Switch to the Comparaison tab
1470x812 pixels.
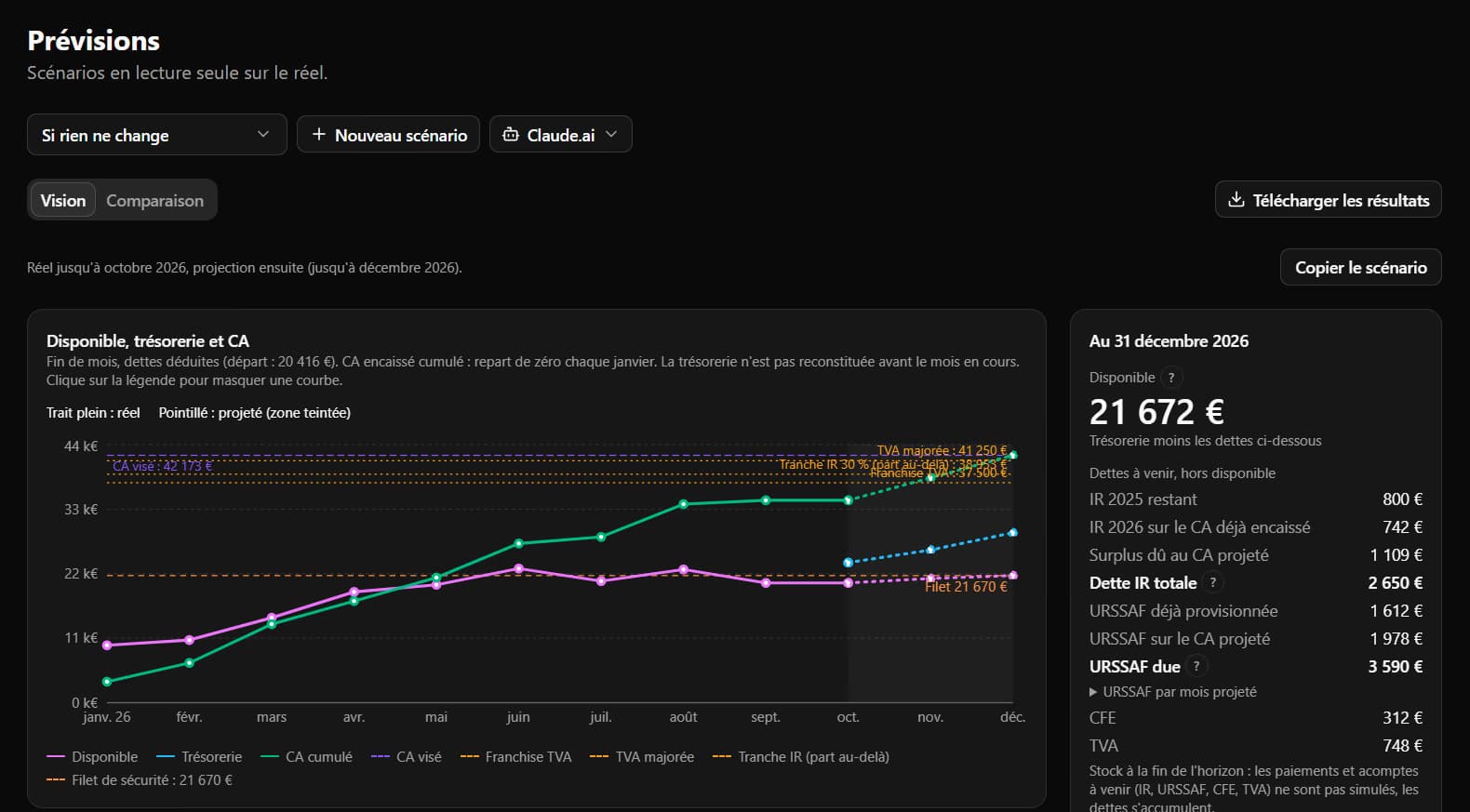pyautogui.click(x=154, y=200)
